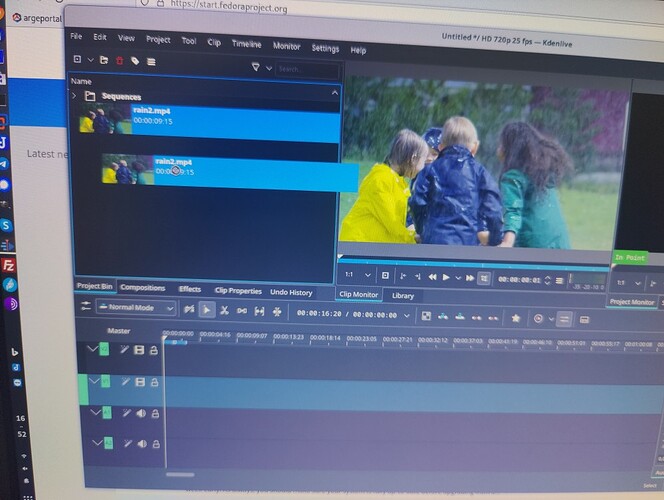Open the Help menu
Screen dimensions: 664x500
point(358,50)
